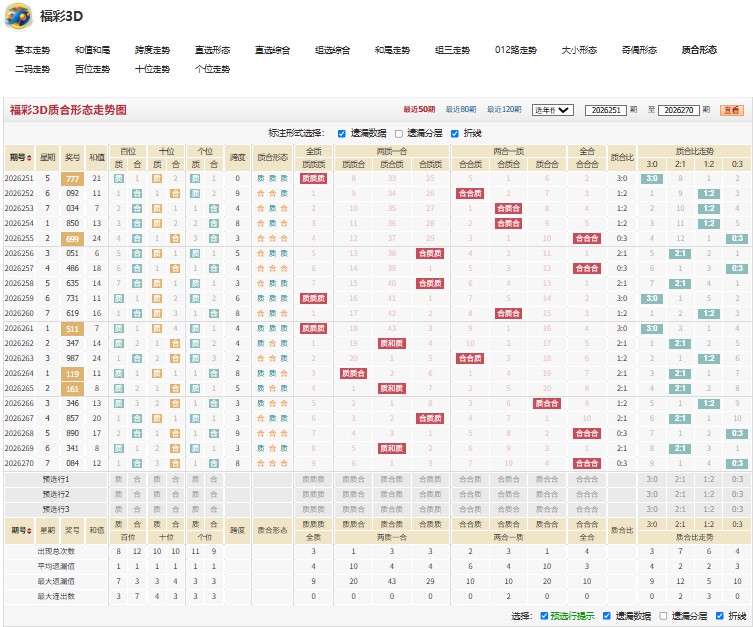Viewport: 753px width, 627px height.
Task: Click the 福彩3D logo icon
Action: pos(18,16)
